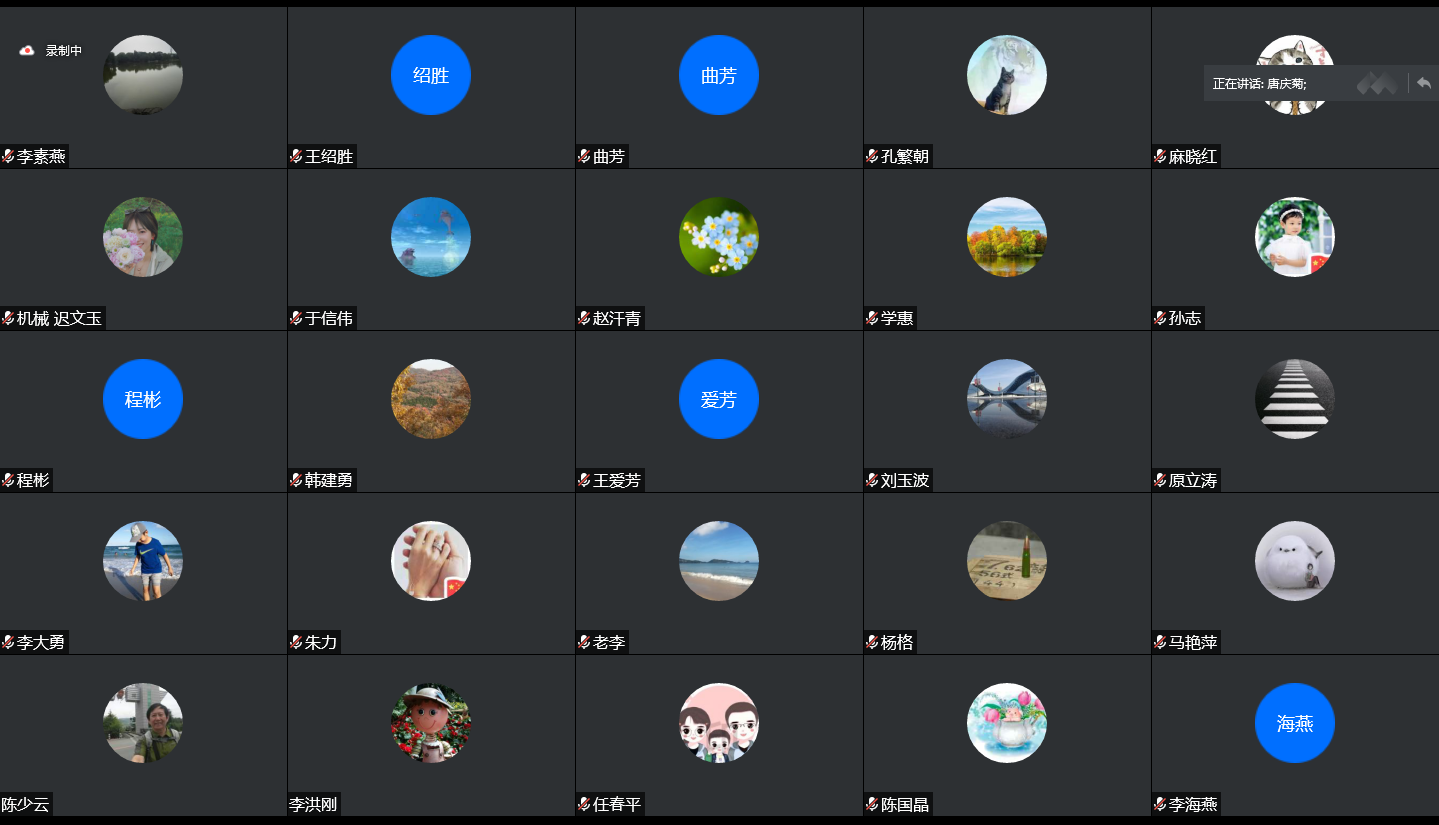Click the cloud recording indicator icon
This screenshot has height=825, width=1439.
coord(28,50)
